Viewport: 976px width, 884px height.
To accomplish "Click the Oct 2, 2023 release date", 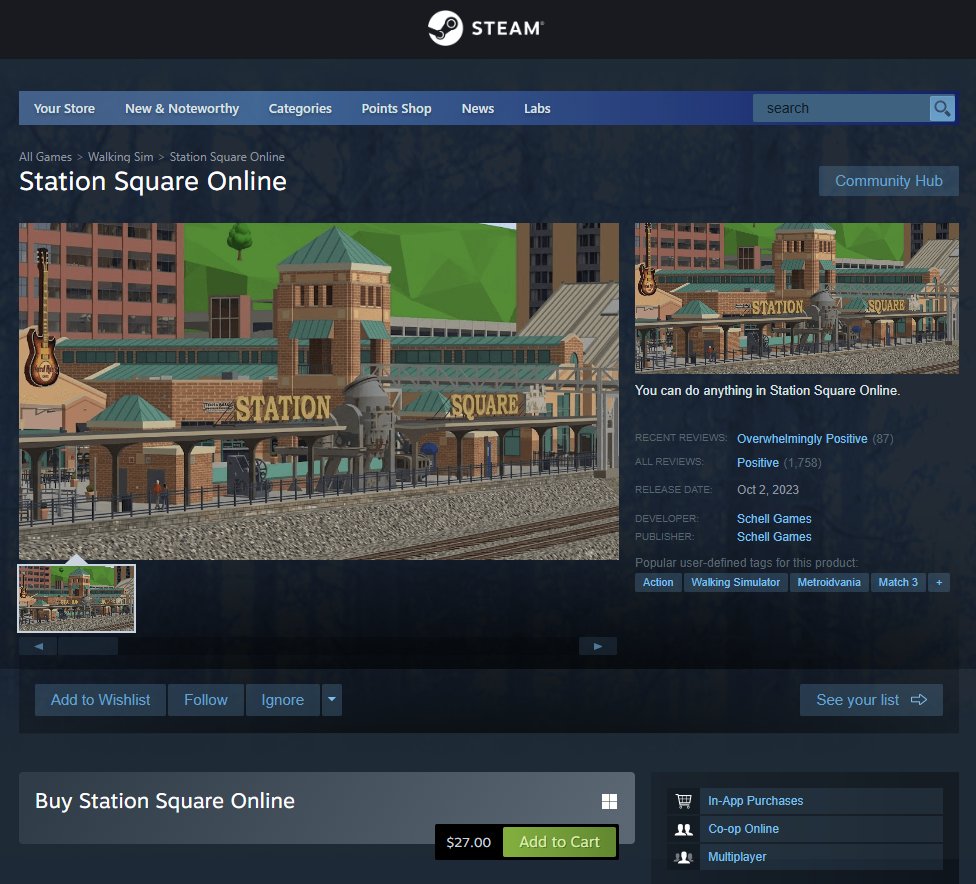I will [767, 489].
